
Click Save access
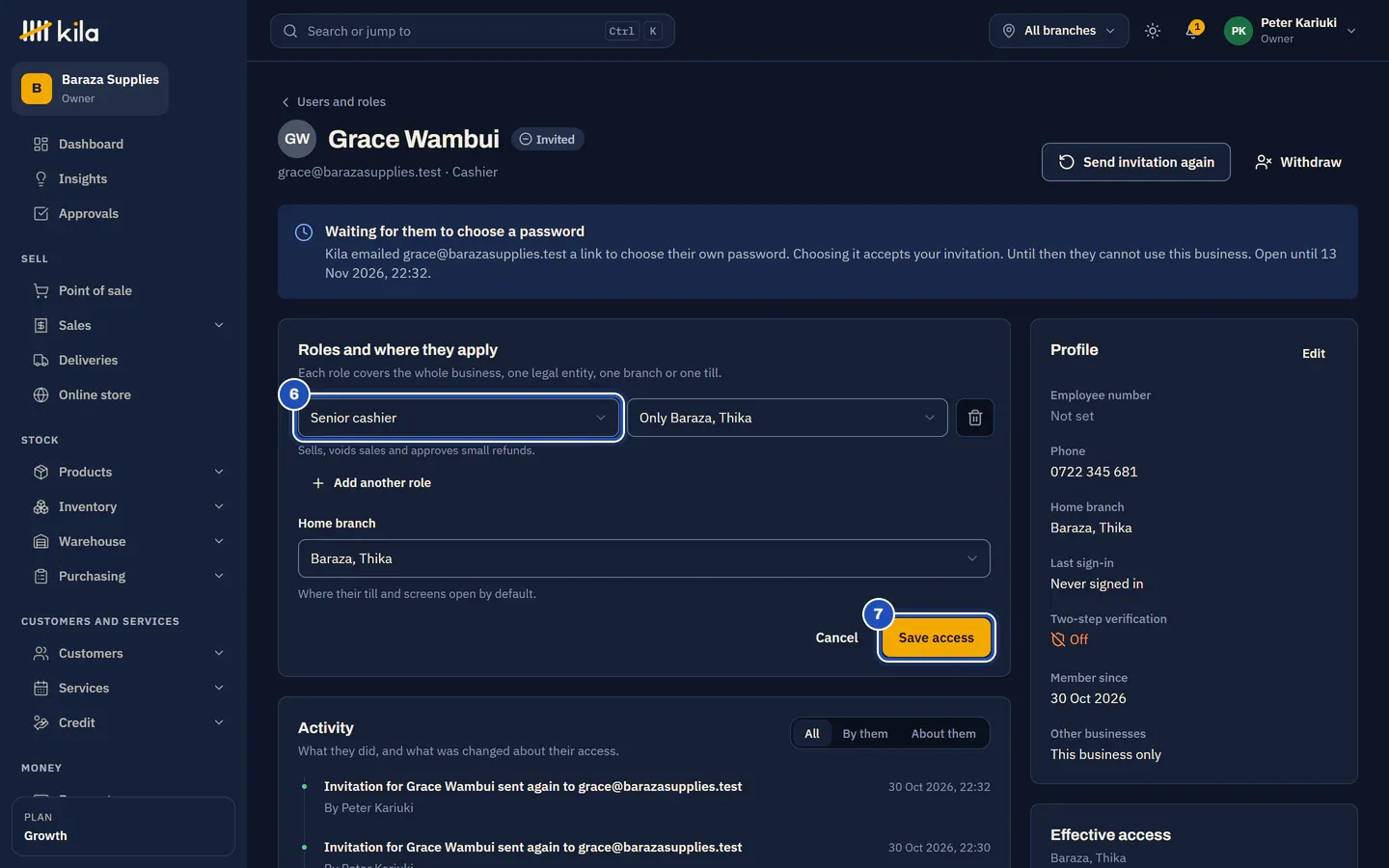tap(937, 637)
